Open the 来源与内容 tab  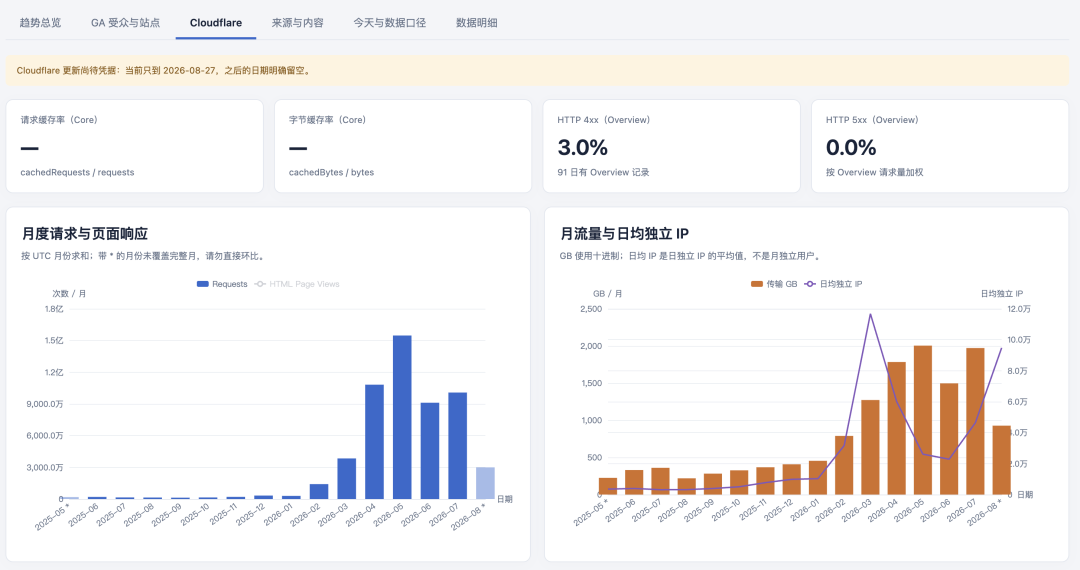(x=298, y=23)
